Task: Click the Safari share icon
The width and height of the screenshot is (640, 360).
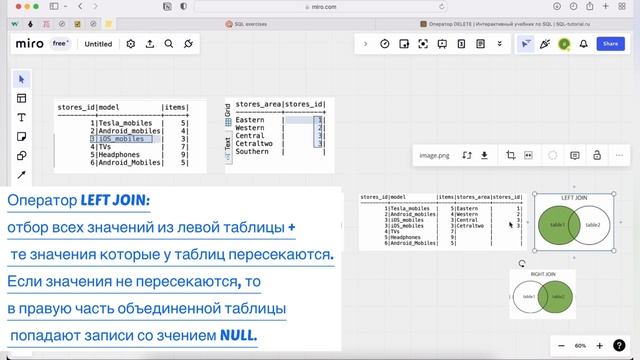Action: point(589,6)
